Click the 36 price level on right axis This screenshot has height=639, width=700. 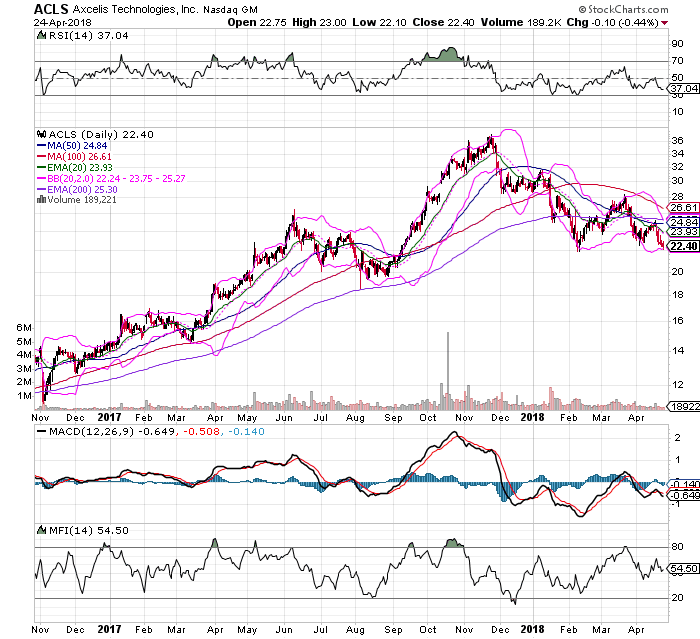(x=677, y=141)
